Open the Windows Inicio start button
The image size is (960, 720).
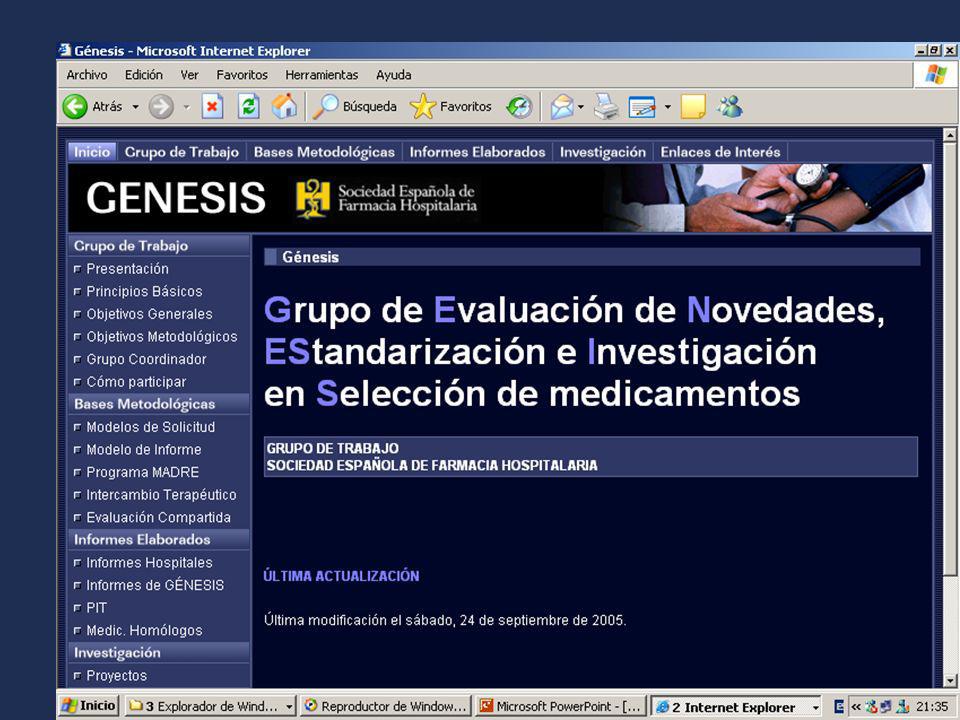click(89, 706)
